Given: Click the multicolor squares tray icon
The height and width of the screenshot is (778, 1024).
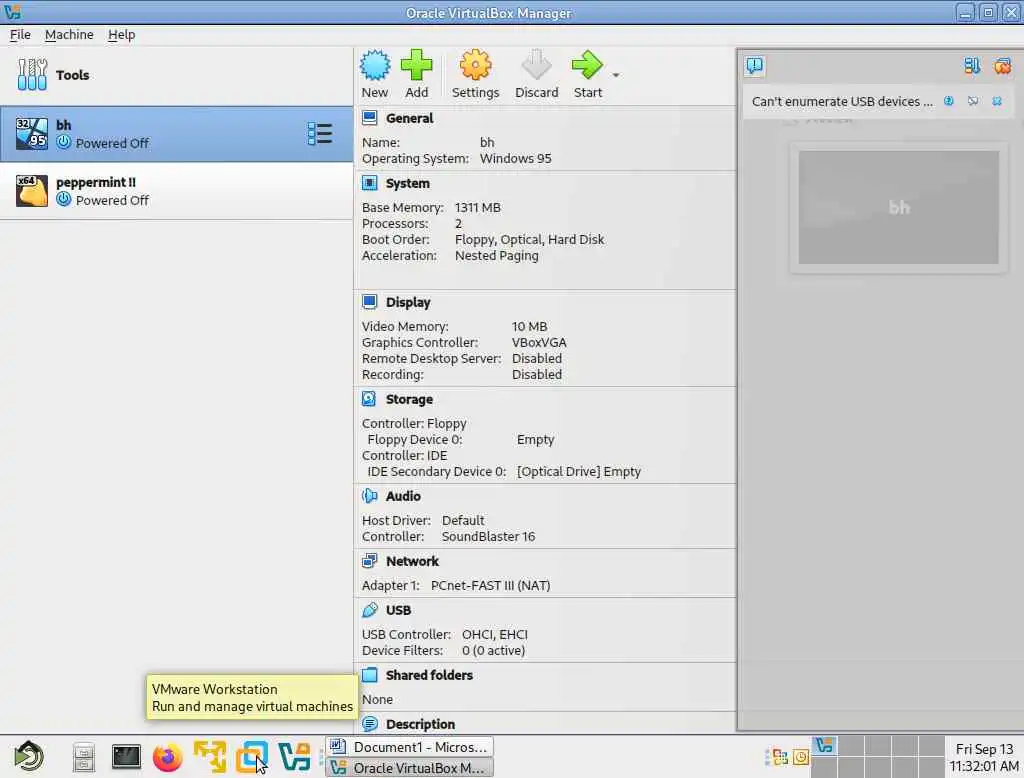Looking at the screenshot, I should [780, 757].
